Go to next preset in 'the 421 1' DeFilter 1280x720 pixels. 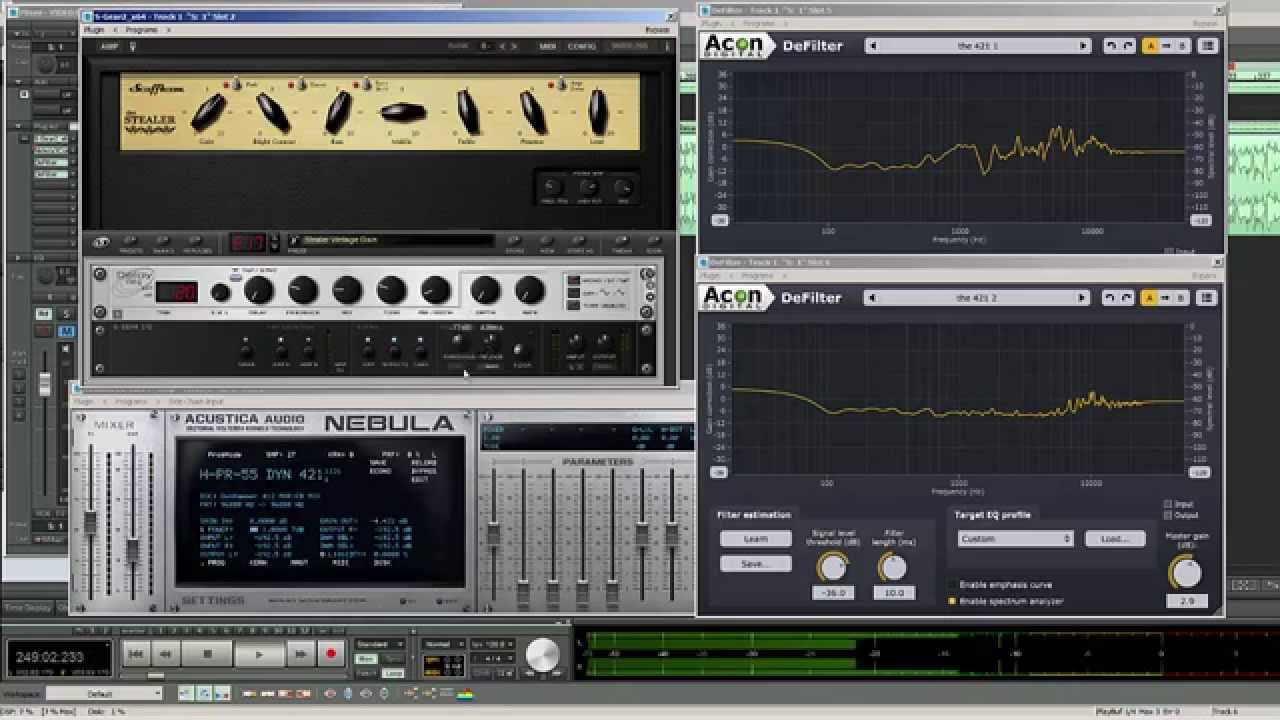(1083, 46)
